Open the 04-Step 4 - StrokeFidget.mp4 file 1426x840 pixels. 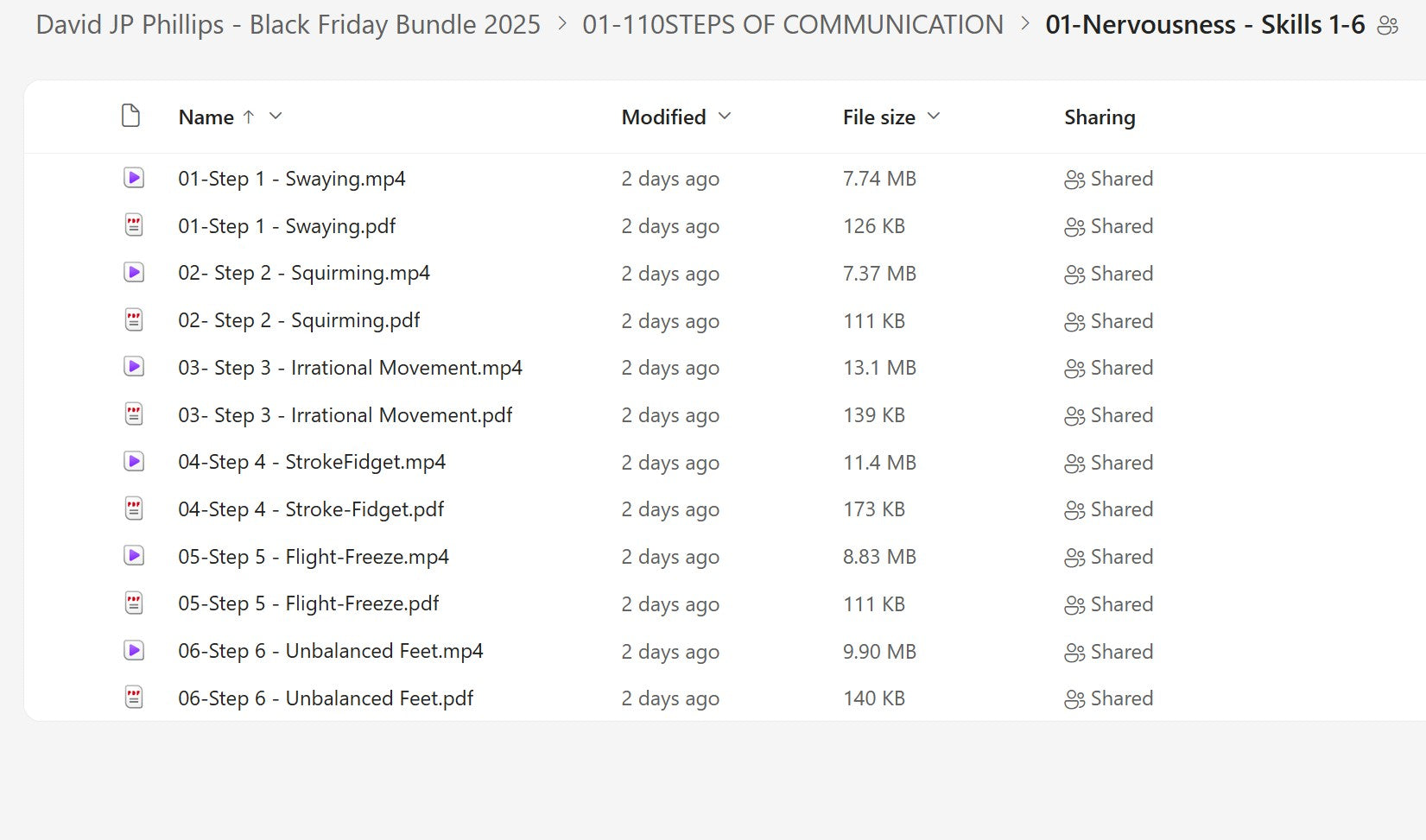312,463
